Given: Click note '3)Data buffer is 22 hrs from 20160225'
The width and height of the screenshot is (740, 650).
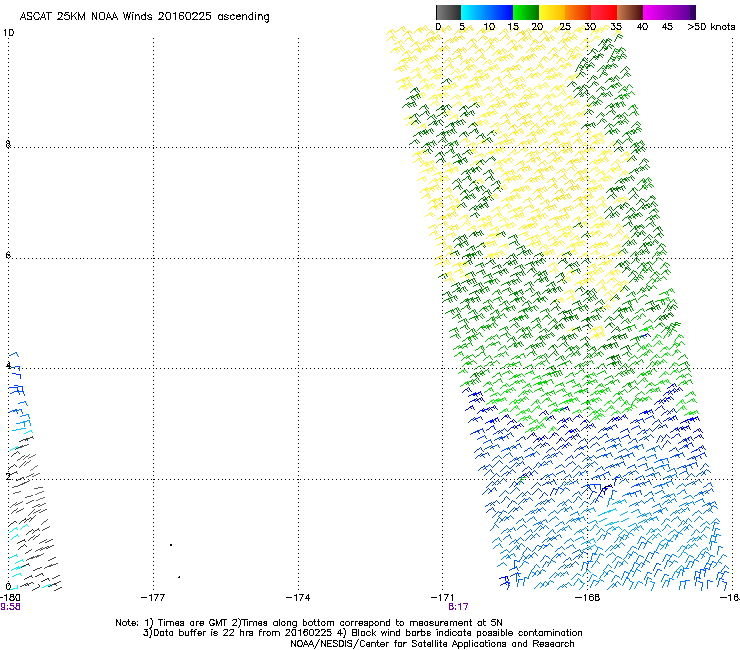Looking at the screenshot, I should (x=237, y=633).
